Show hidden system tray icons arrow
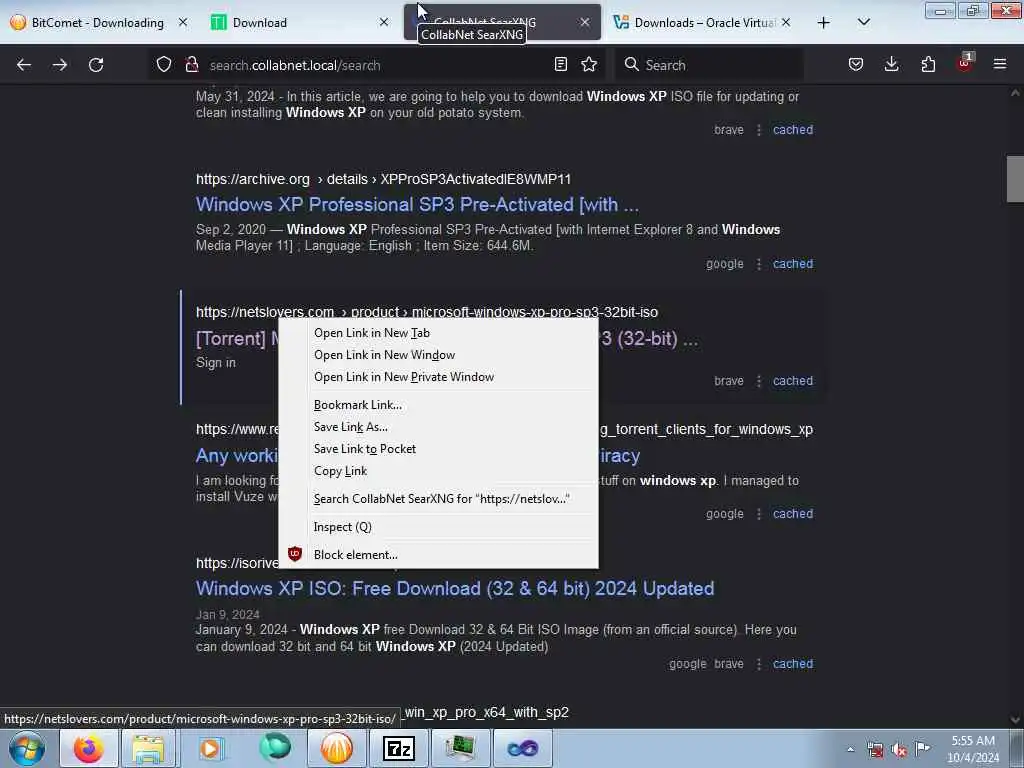1024x768 pixels. pos(850,750)
